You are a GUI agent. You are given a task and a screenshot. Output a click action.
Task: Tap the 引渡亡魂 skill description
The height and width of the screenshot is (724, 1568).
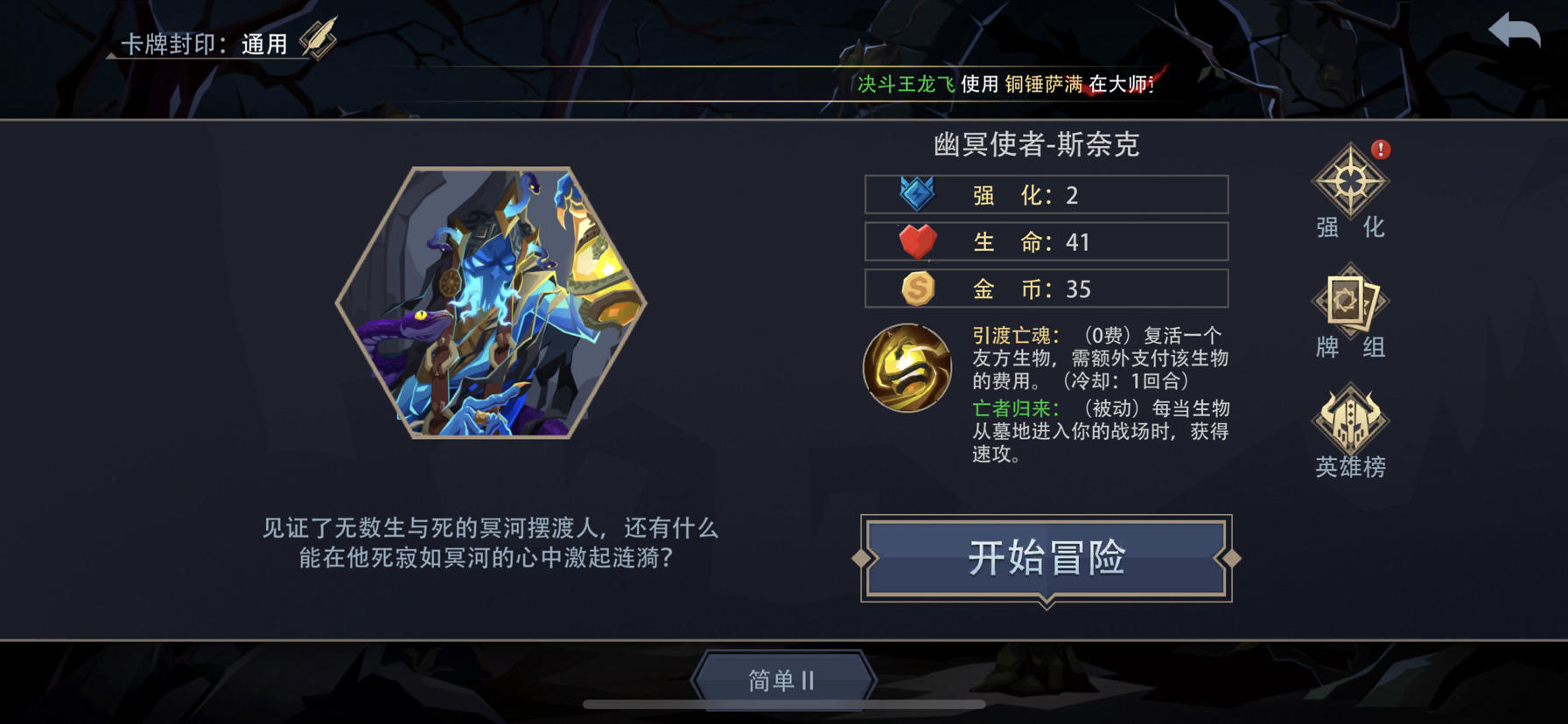point(1101,358)
